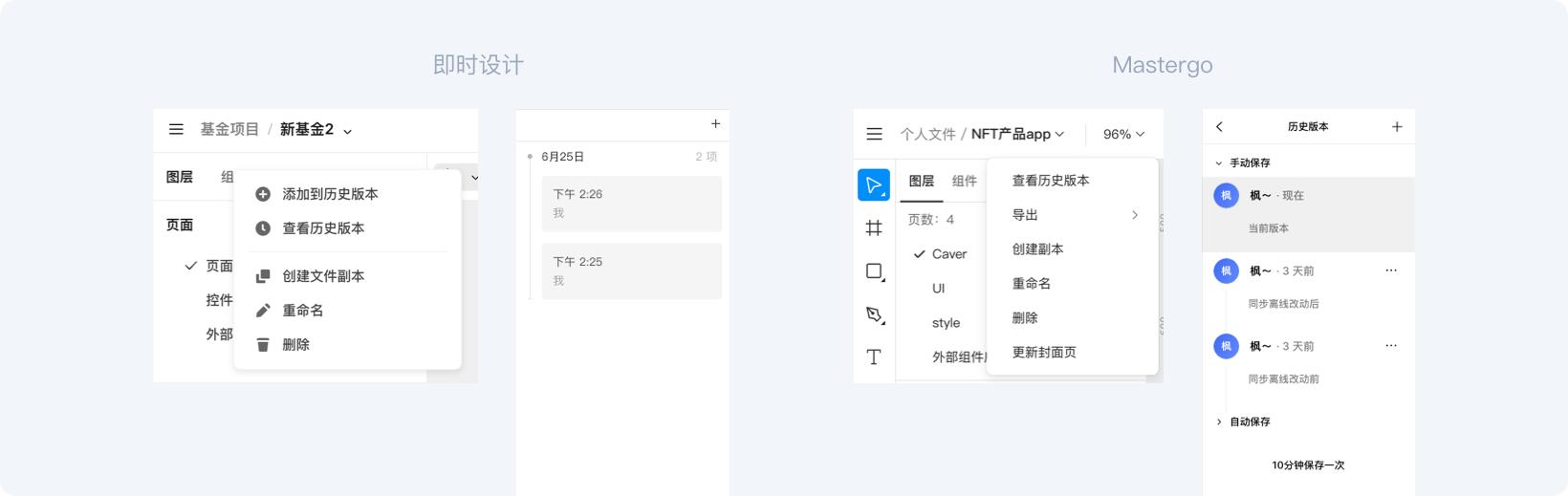This screenshot has width=1568, height=496.
Task: Open the 下午 2:25 history version
Action: 631,271
